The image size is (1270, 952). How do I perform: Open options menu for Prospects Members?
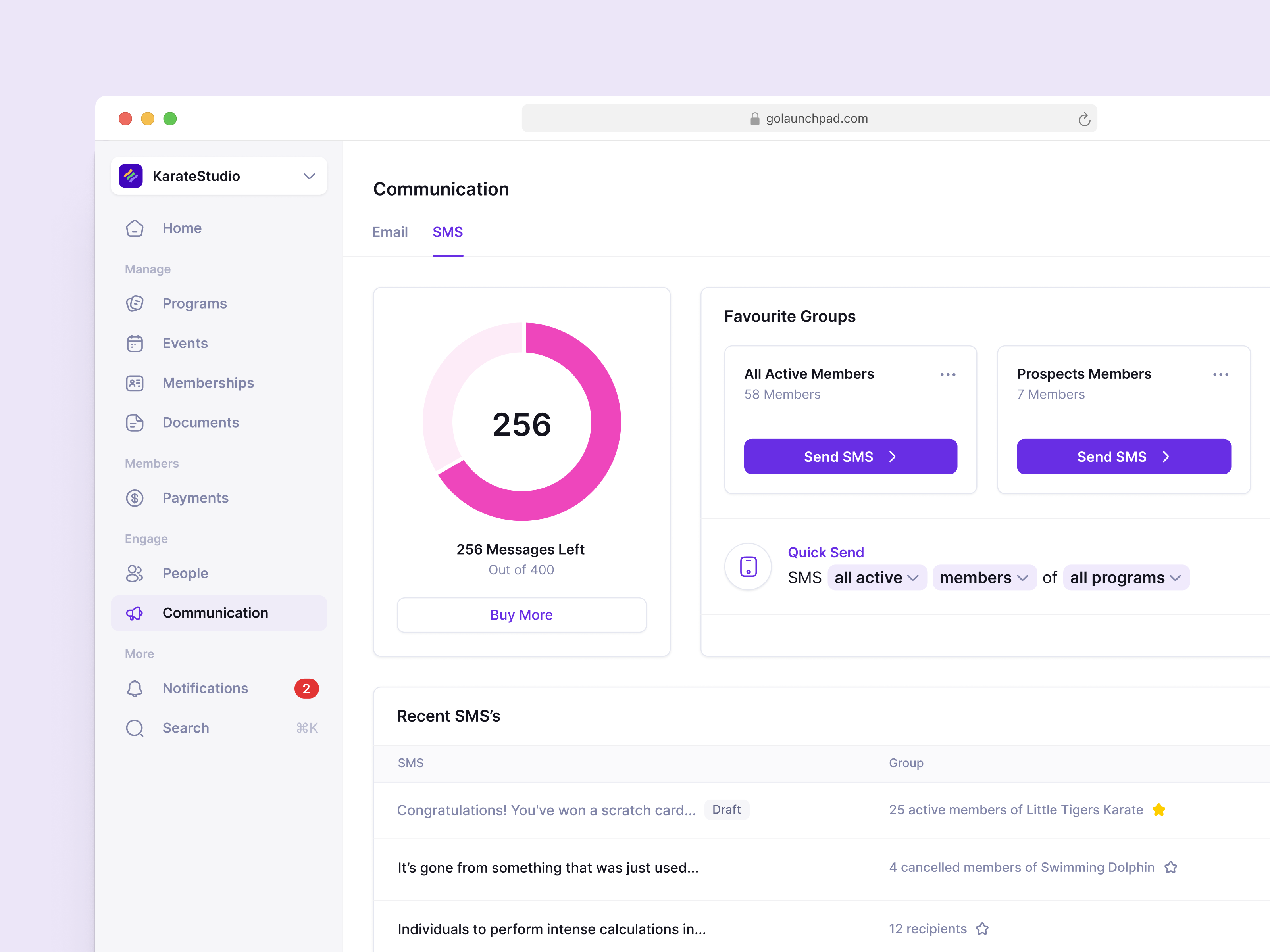[x=1221, y=375]
